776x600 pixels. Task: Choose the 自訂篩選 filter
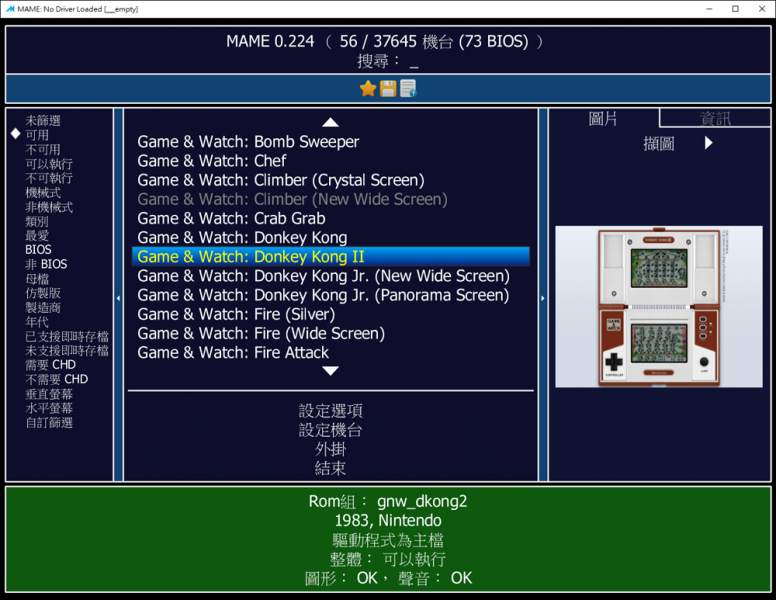click(49, 422)
